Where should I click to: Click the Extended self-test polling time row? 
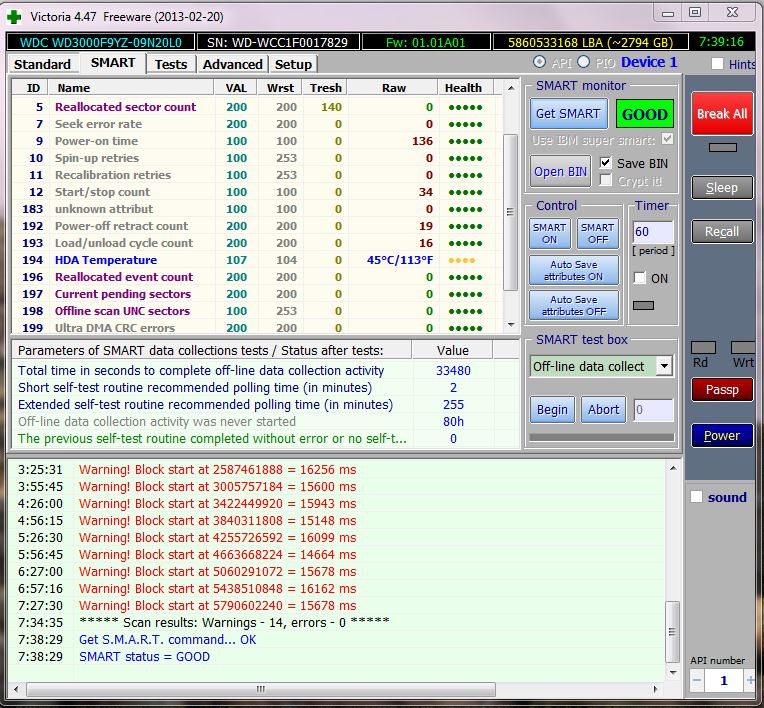[x=266, y=405]
